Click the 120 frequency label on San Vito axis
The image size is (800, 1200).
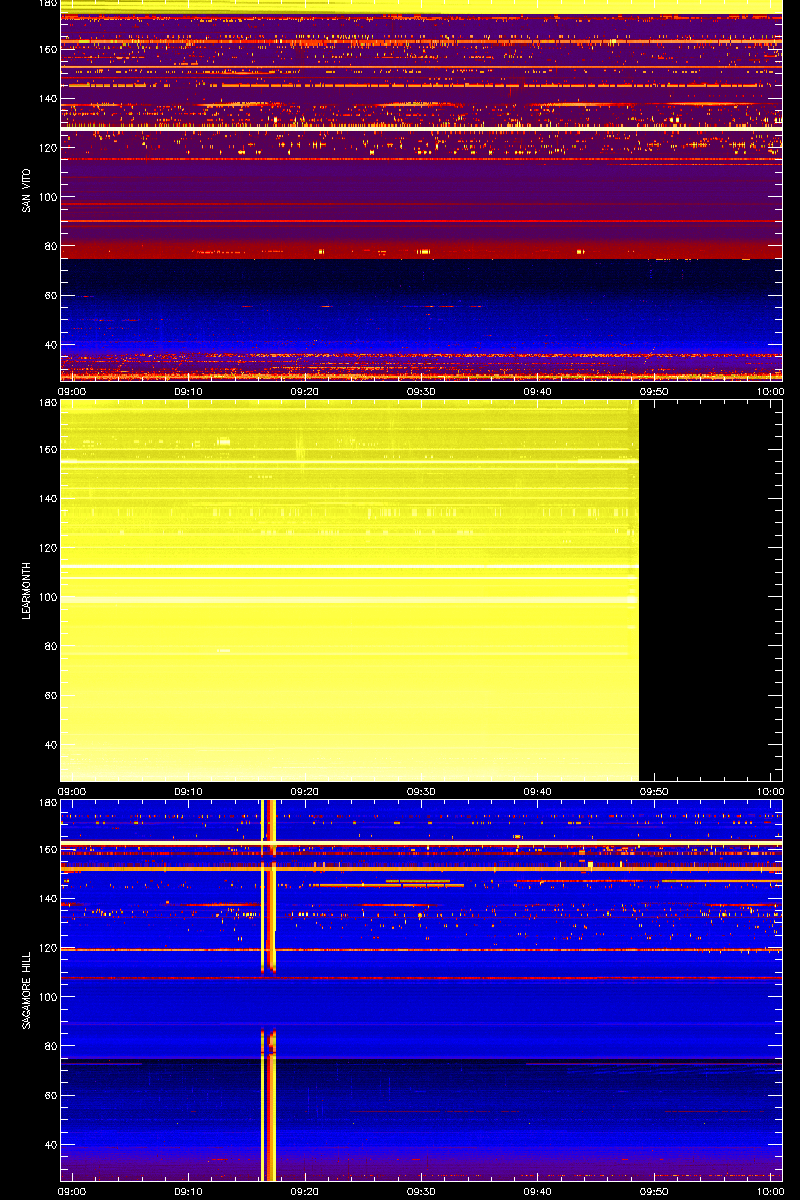coord(46,148)
